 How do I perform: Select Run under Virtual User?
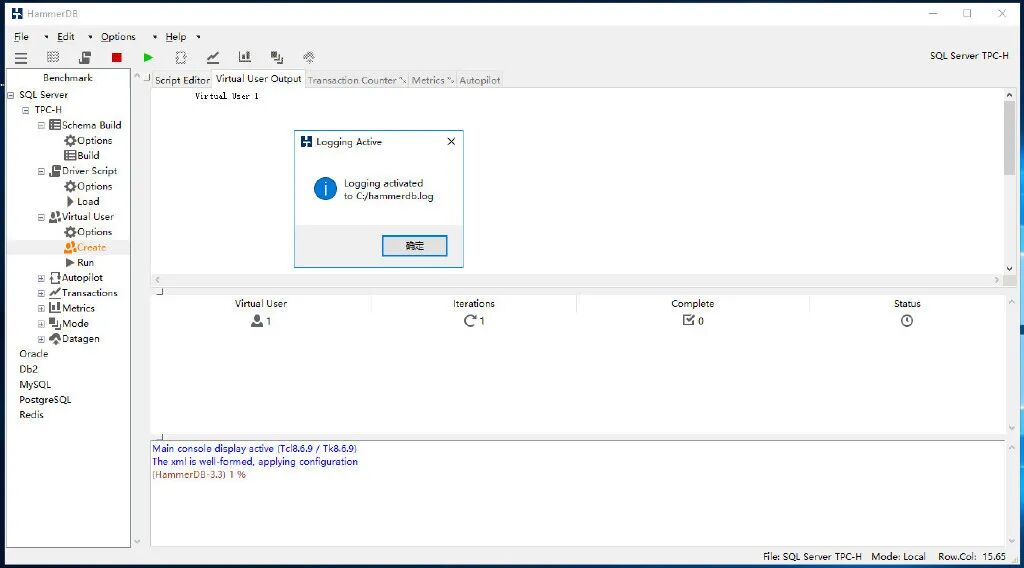[86, 262]
